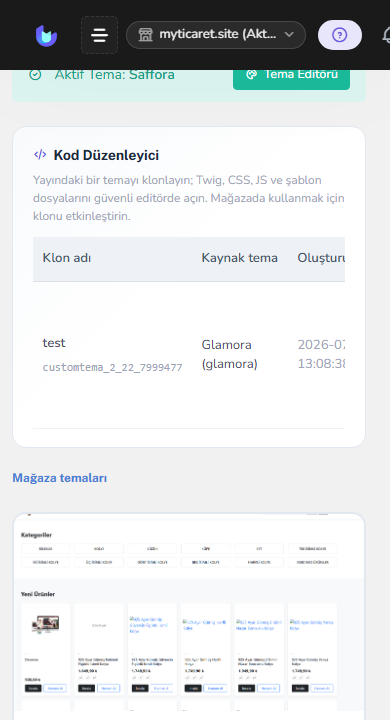Click the 13:08:38 creation time cell

click(x=321, y=364)
